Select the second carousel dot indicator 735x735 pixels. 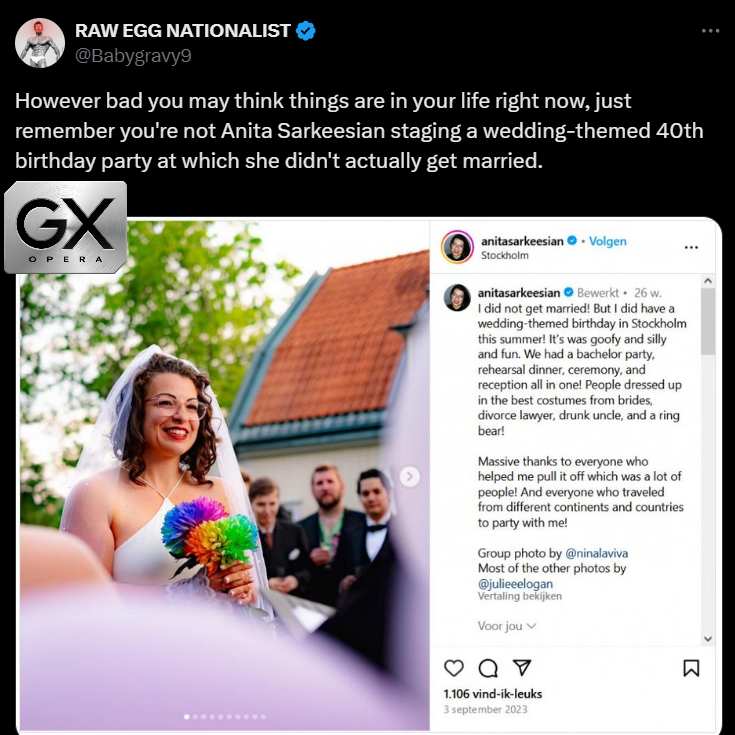[x=195, y=717]
